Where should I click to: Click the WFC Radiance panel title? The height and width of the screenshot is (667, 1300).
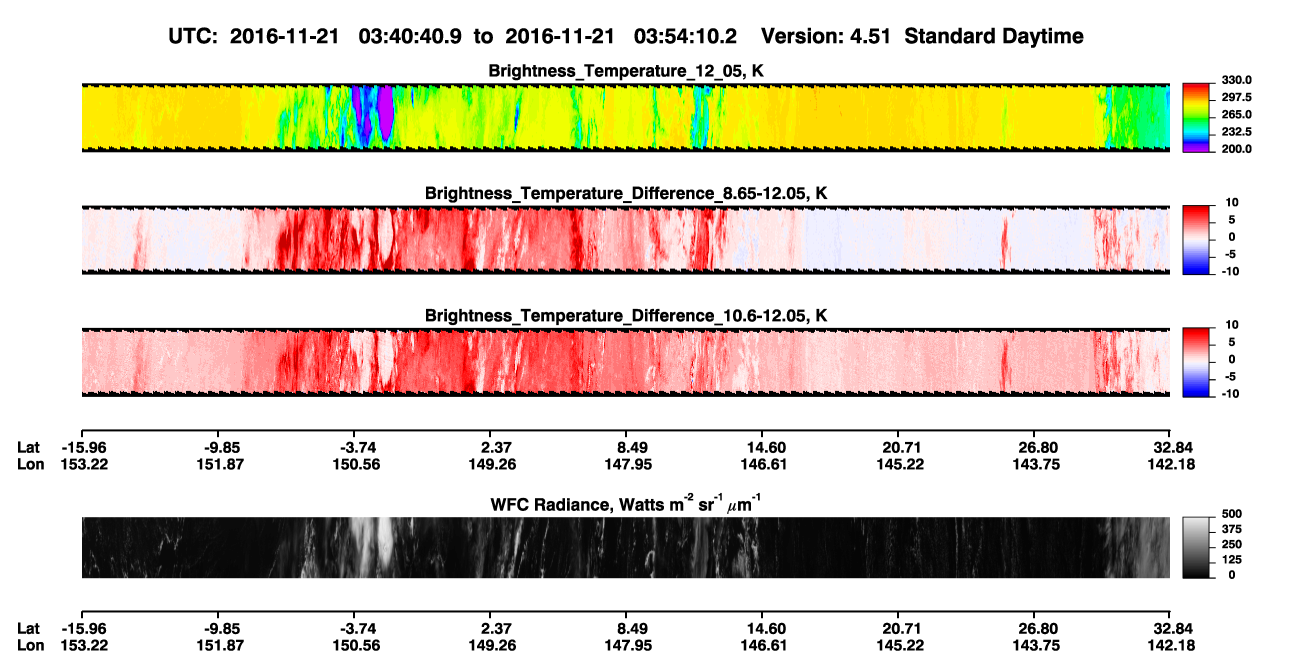click(626, 504)
